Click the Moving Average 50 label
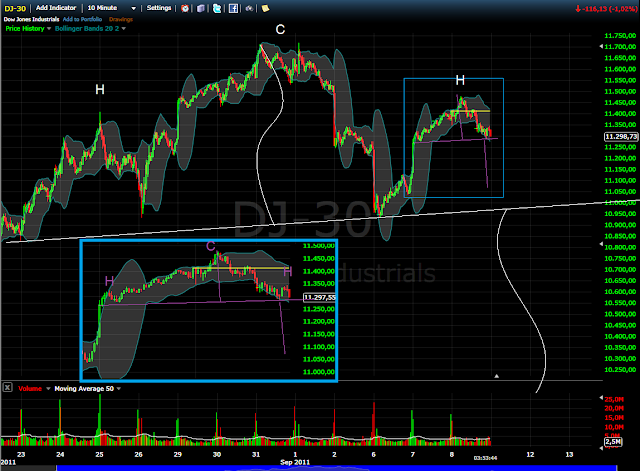The height and width of the screenshot is (471, 640). [x=84, y=389]
